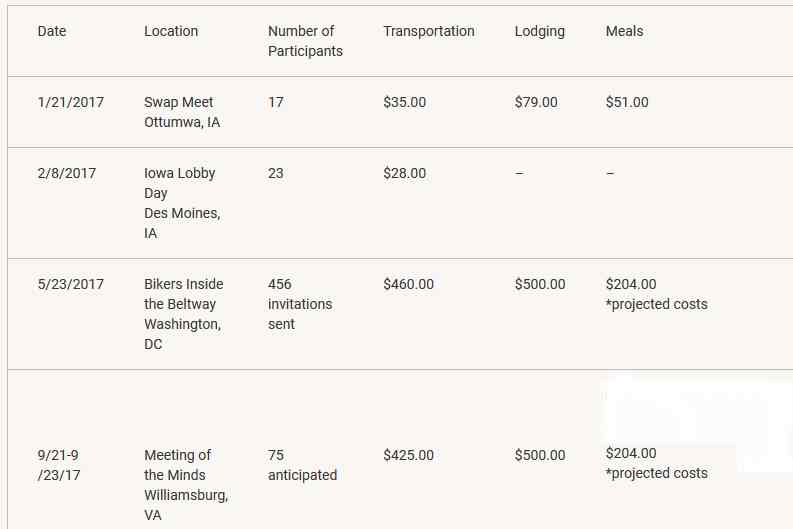Click the Bikers Inside the Beltway cell

(x=184, y=314)
